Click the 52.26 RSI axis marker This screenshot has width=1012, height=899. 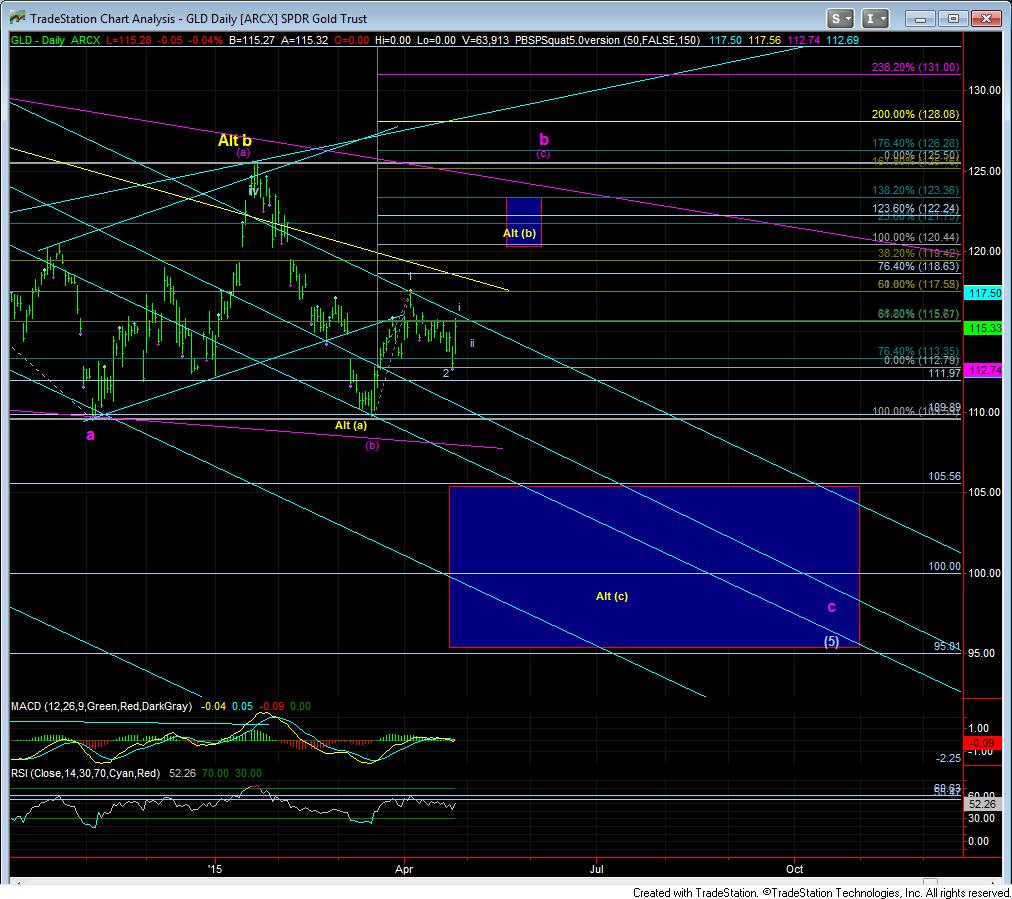[982, 804]
